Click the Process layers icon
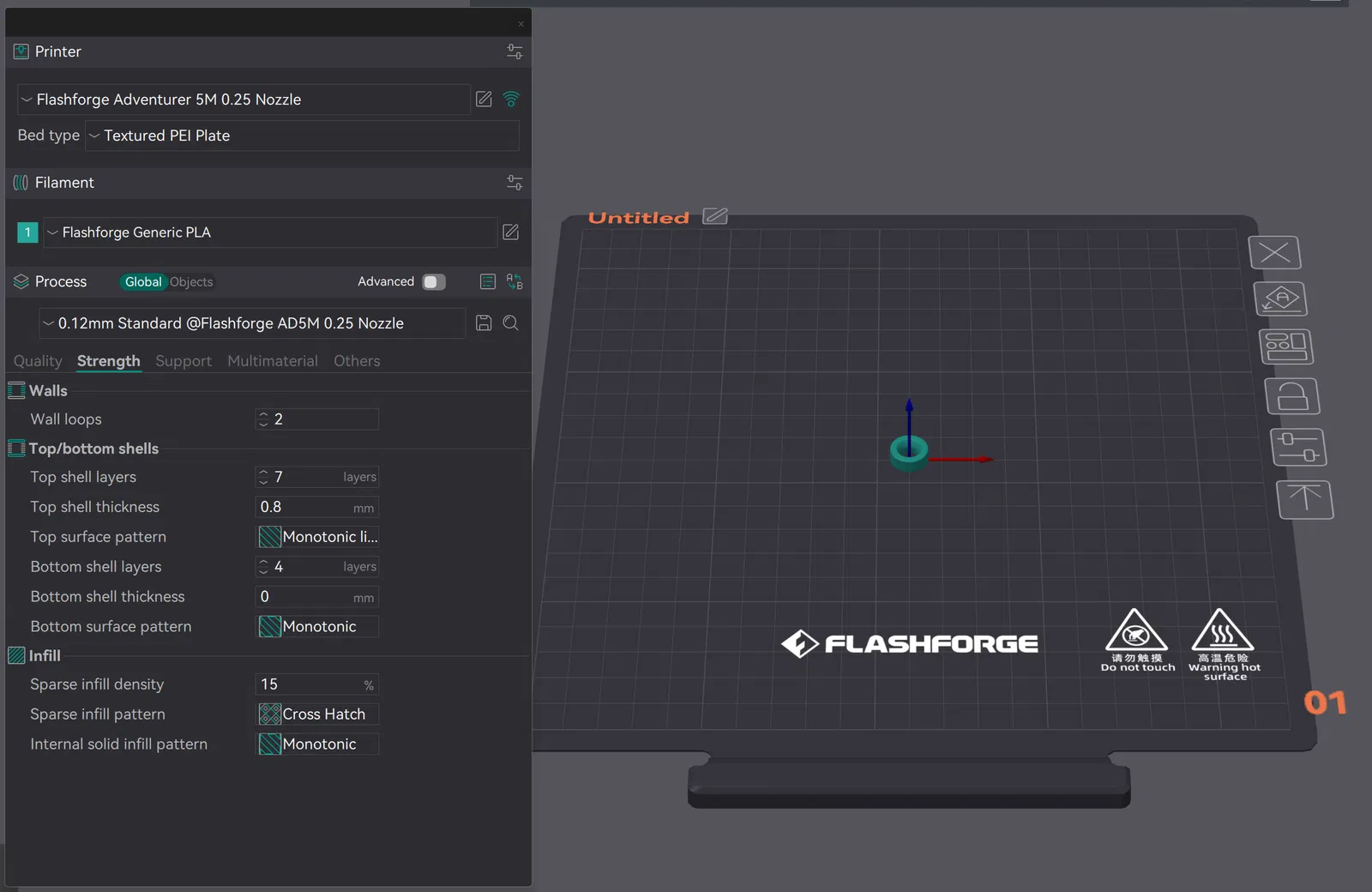This screenshot has height=892, width=1372. pyautogui.click(x=21, y=281)
